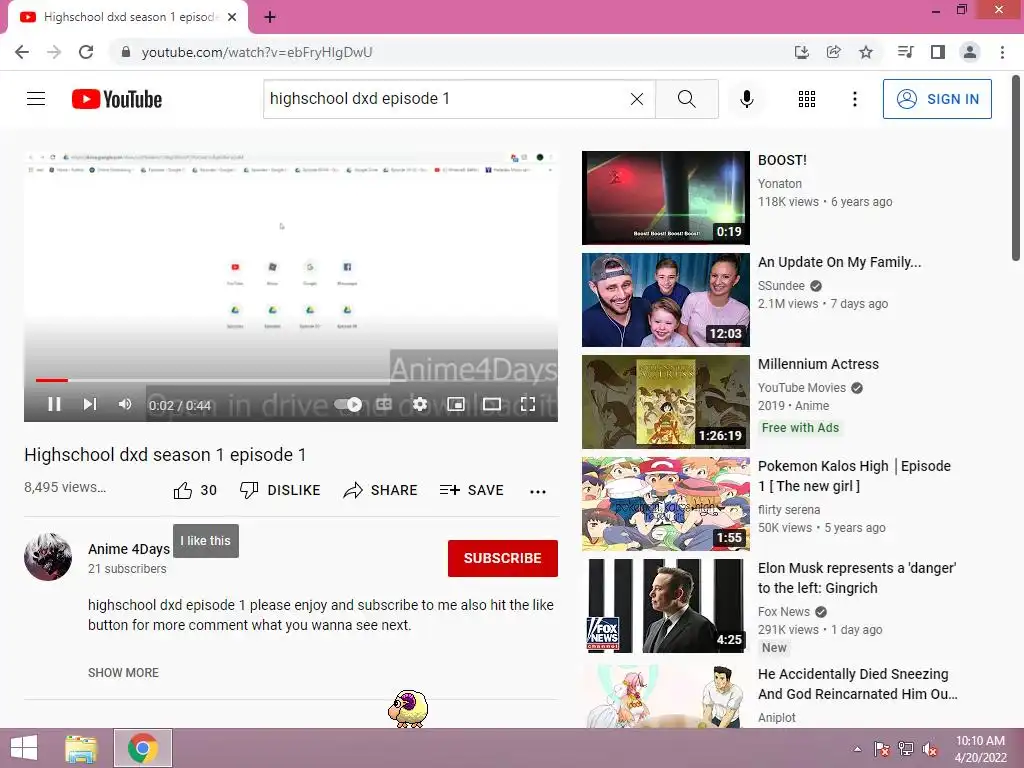Toggle theater mode
Image resolution: width=1024 pixels, height=768 pixels.
click(x=491, y=404)
